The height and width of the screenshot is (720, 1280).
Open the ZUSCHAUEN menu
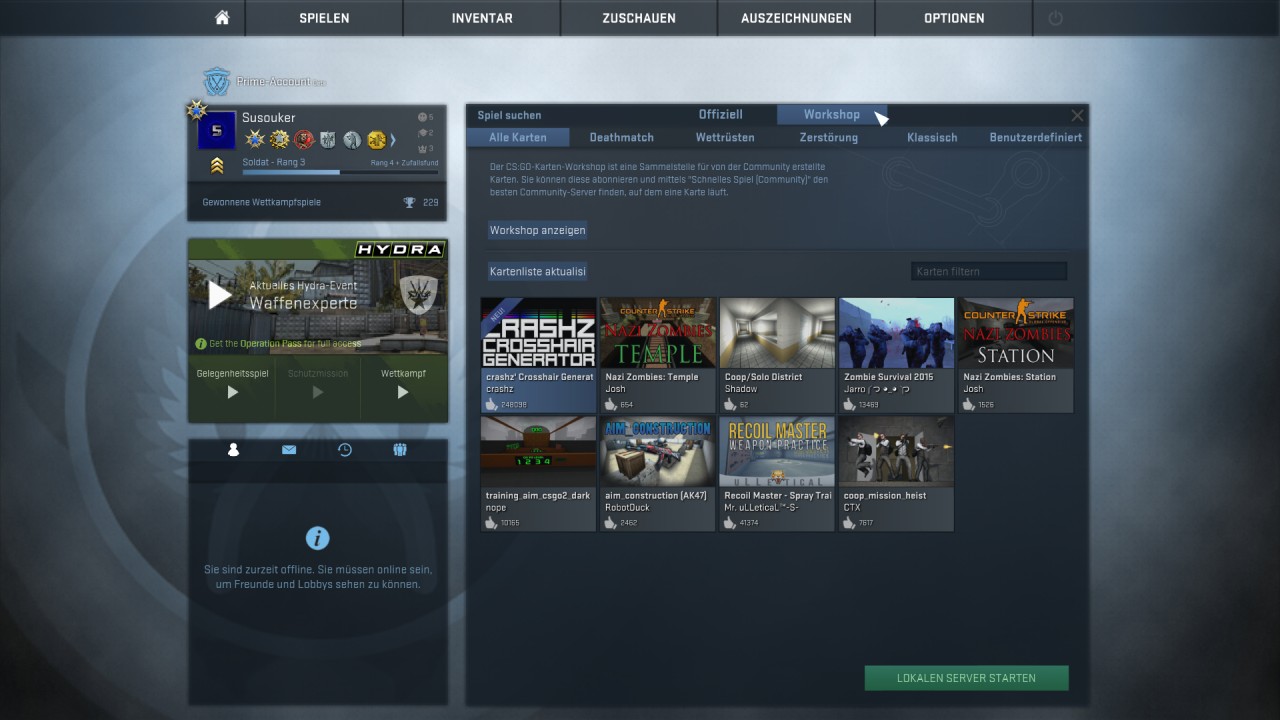[x=639, y=18]
